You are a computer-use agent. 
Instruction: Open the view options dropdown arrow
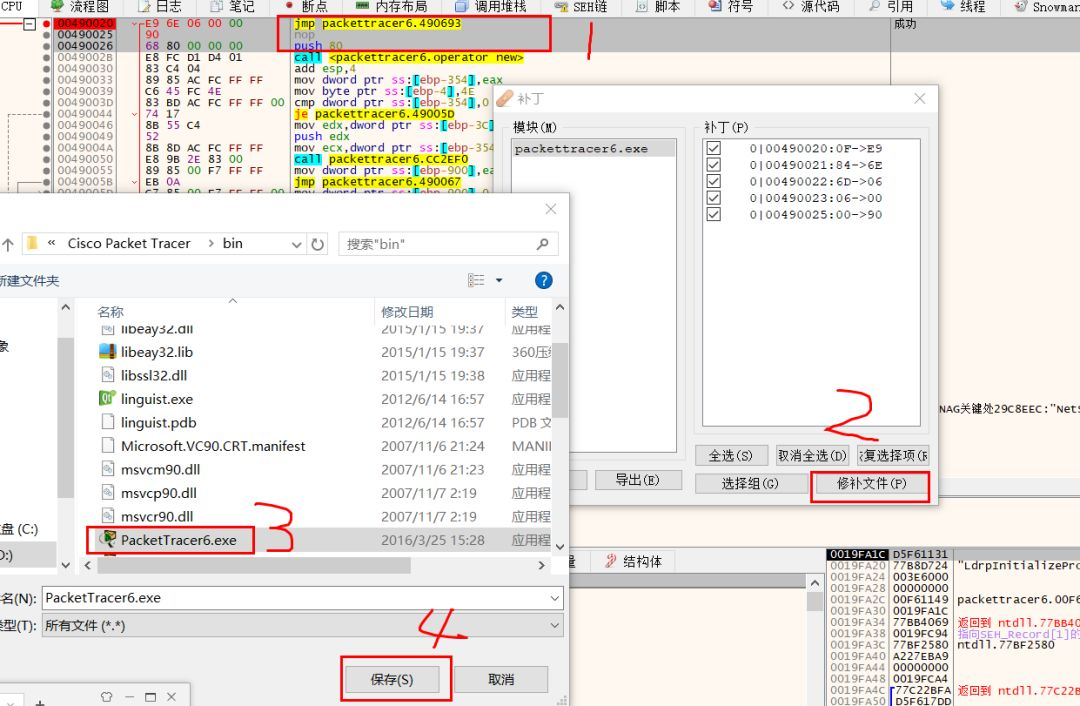(x=499, y=280)
